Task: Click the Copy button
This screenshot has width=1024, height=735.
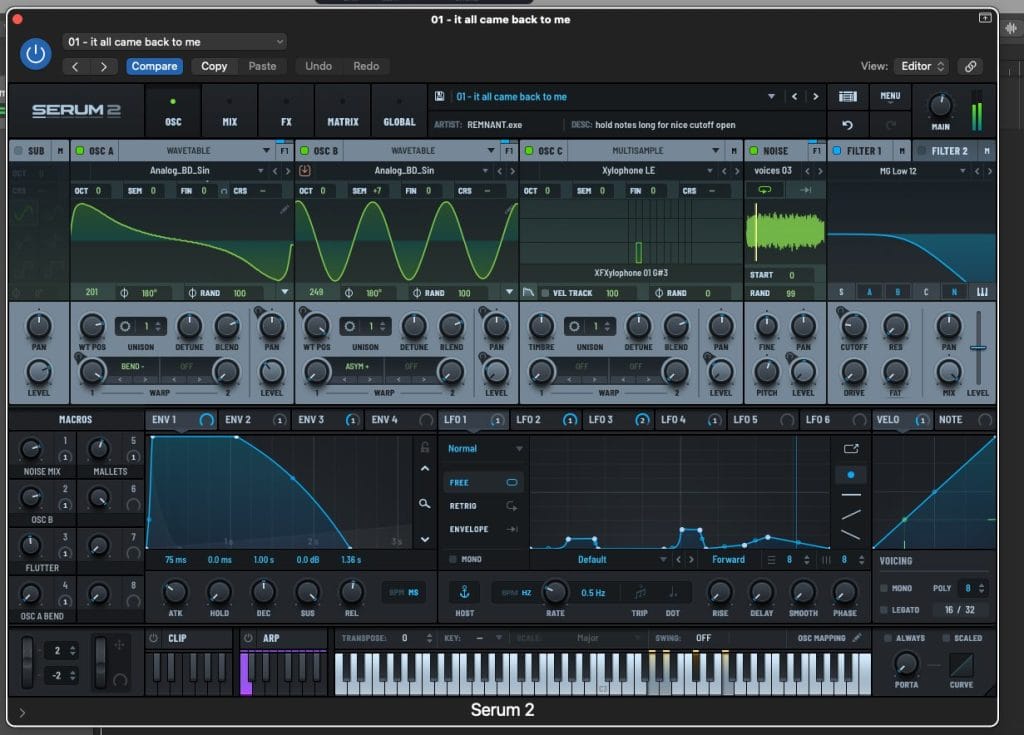Action: click(214, 66)
